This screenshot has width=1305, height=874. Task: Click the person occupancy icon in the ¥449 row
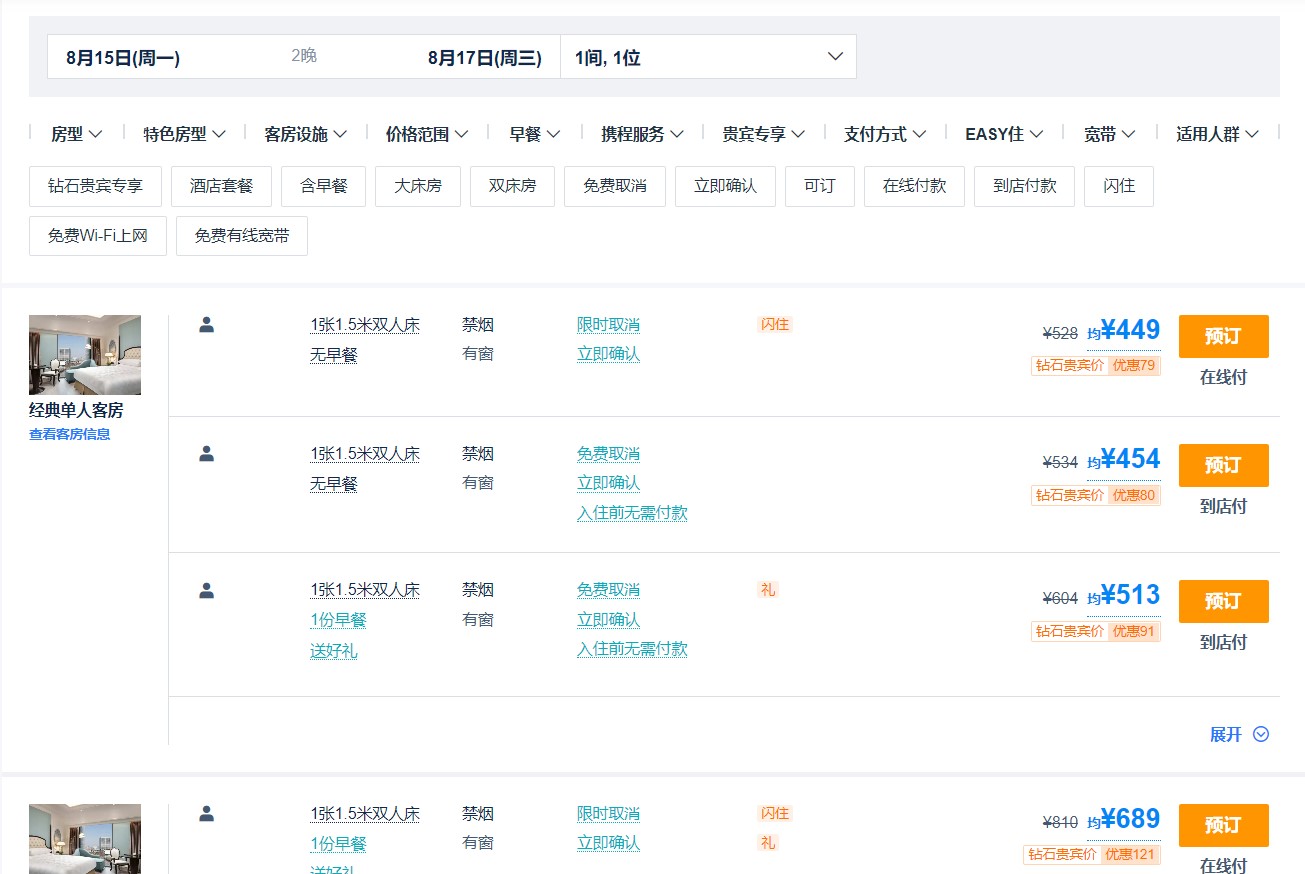[x=207, y=325]
